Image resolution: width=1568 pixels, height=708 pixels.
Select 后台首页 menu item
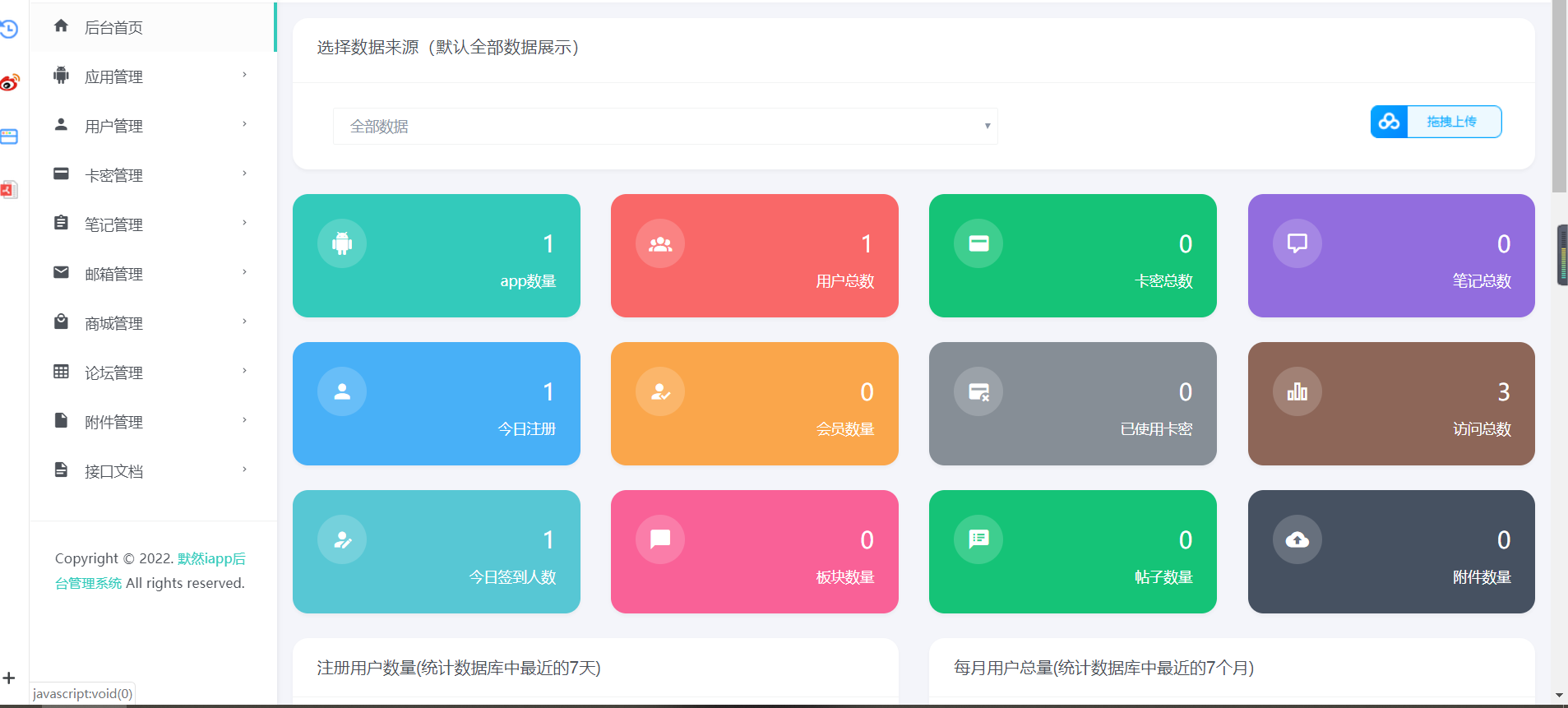(x=153, y=27)
